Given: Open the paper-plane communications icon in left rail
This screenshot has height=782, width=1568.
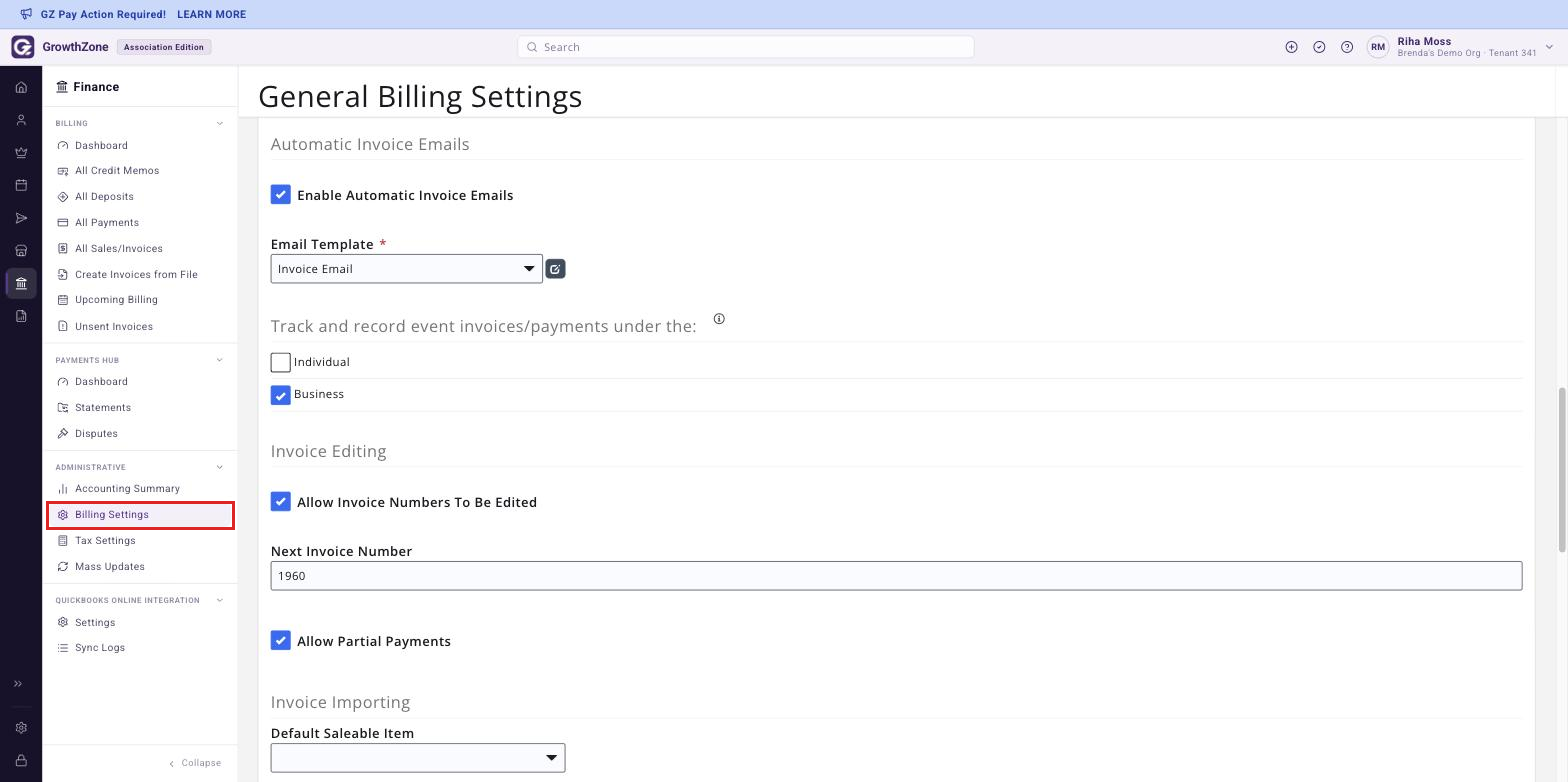Looking at the screenshot, I should point(21,218).
